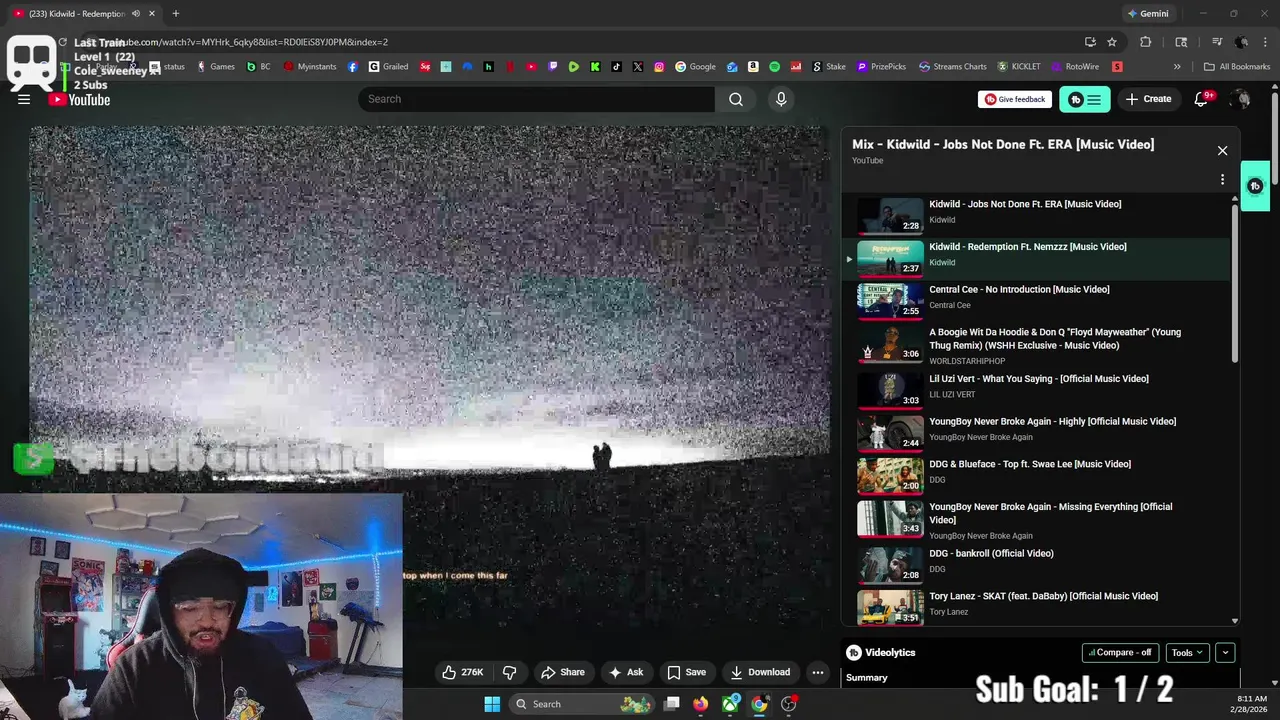Viewport: 1280px width, 720px height.
Task: Open the Google bookmark
Action: [695, 67]
